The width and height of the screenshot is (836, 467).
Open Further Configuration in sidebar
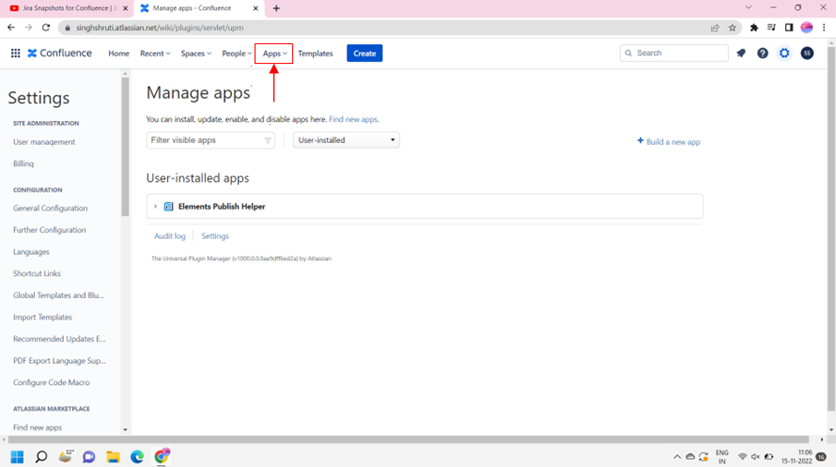click(50, 230)
